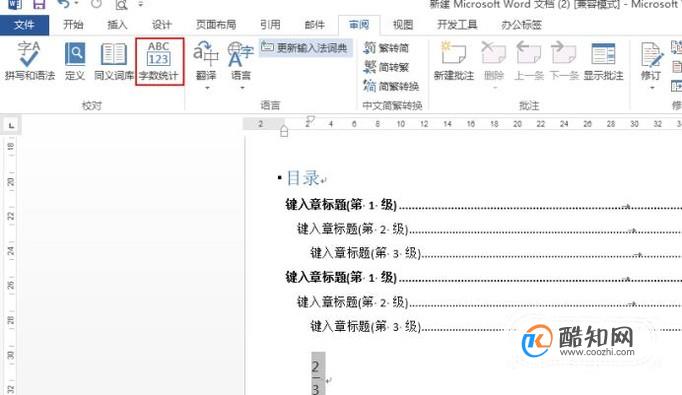Click the 定义 (Define) icon
This screenshot has width=682, height=395.
click(x=75, y=60)
